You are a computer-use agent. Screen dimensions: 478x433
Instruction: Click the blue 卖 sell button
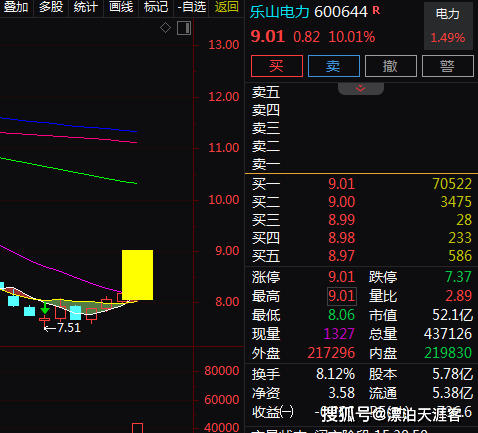coord(334,66)
